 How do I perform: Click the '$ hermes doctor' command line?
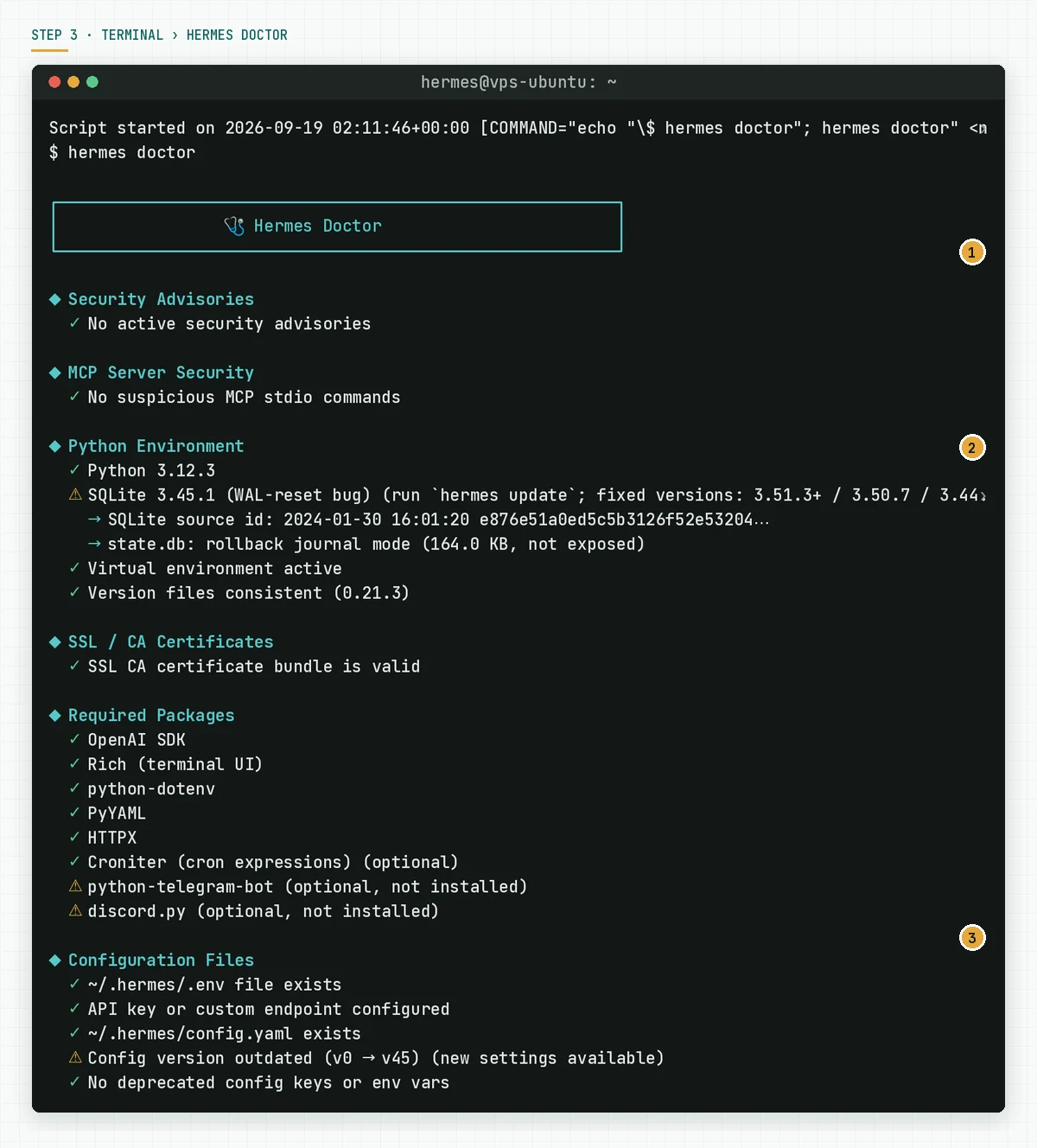[x=122, y=152]
